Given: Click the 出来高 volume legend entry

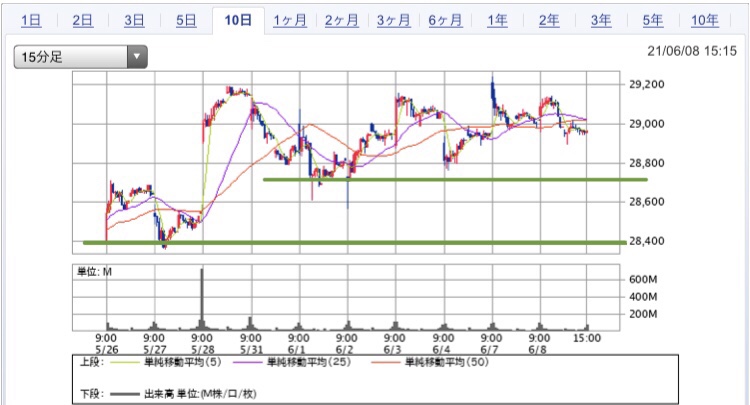Looking at the screenshot, I should pyautogui.click(x=200, y=394).
